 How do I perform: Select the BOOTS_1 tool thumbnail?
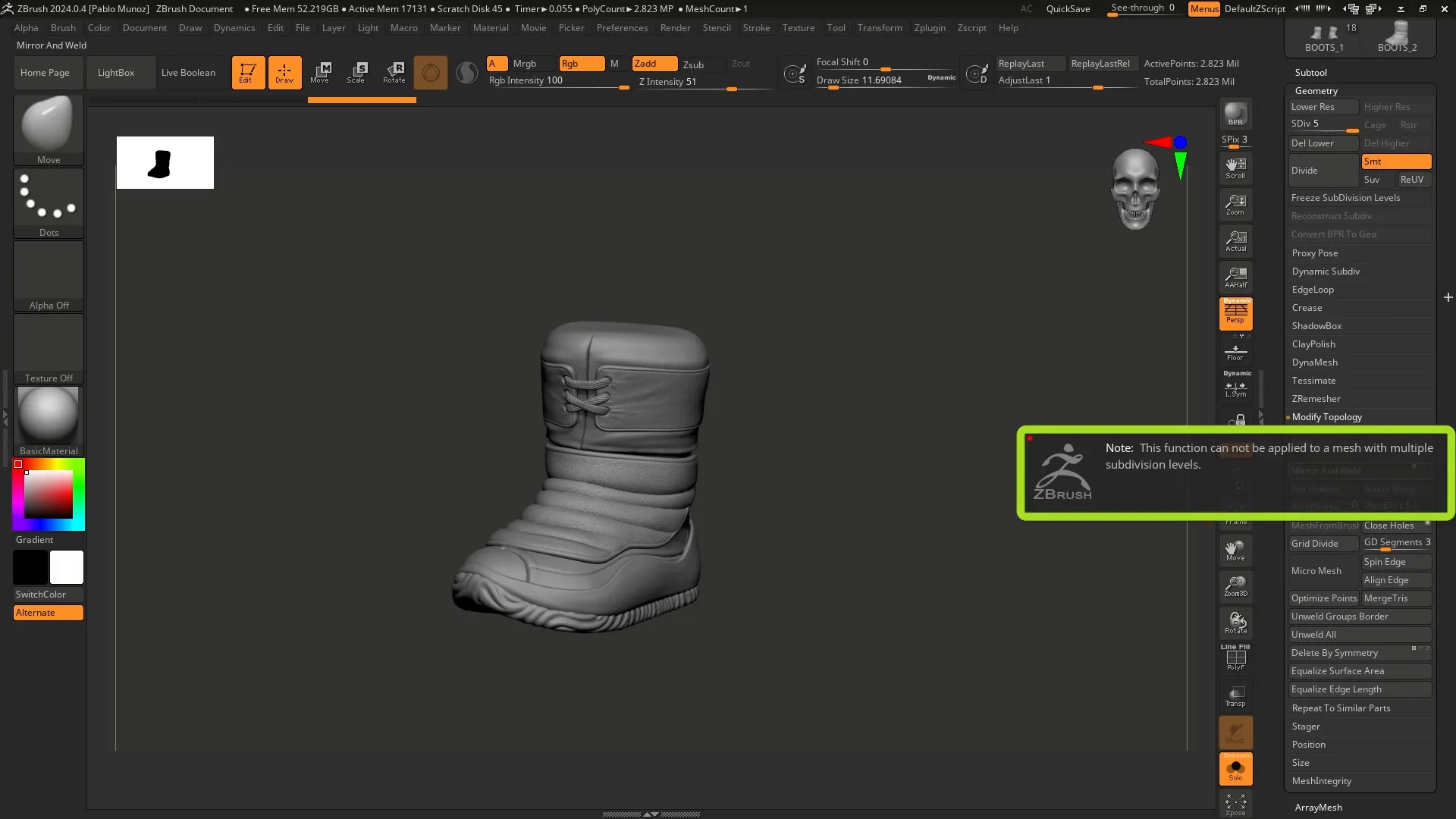click(x=1324, y=36)
